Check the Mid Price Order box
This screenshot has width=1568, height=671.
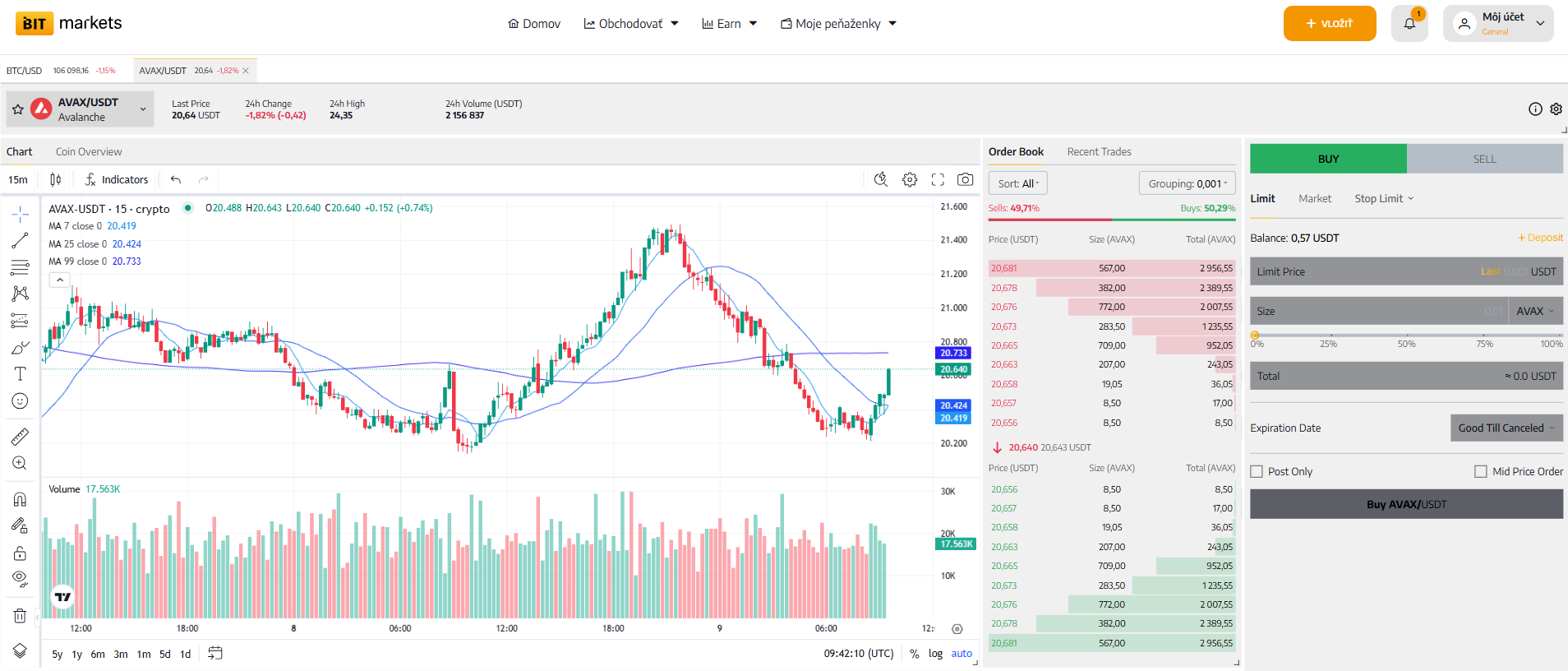pos(1481,472)
